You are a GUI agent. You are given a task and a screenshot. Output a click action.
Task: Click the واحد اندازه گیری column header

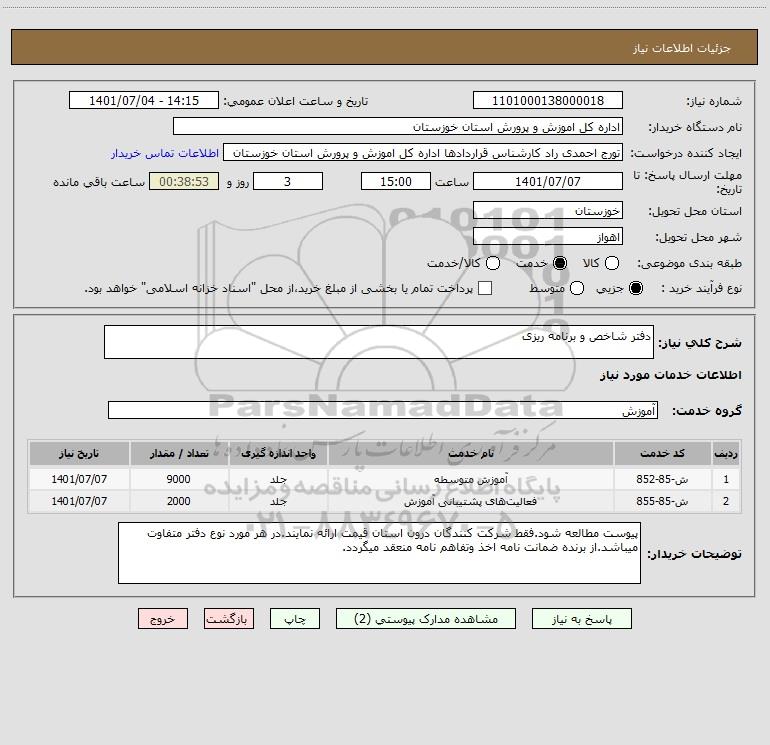coord(278,453)
